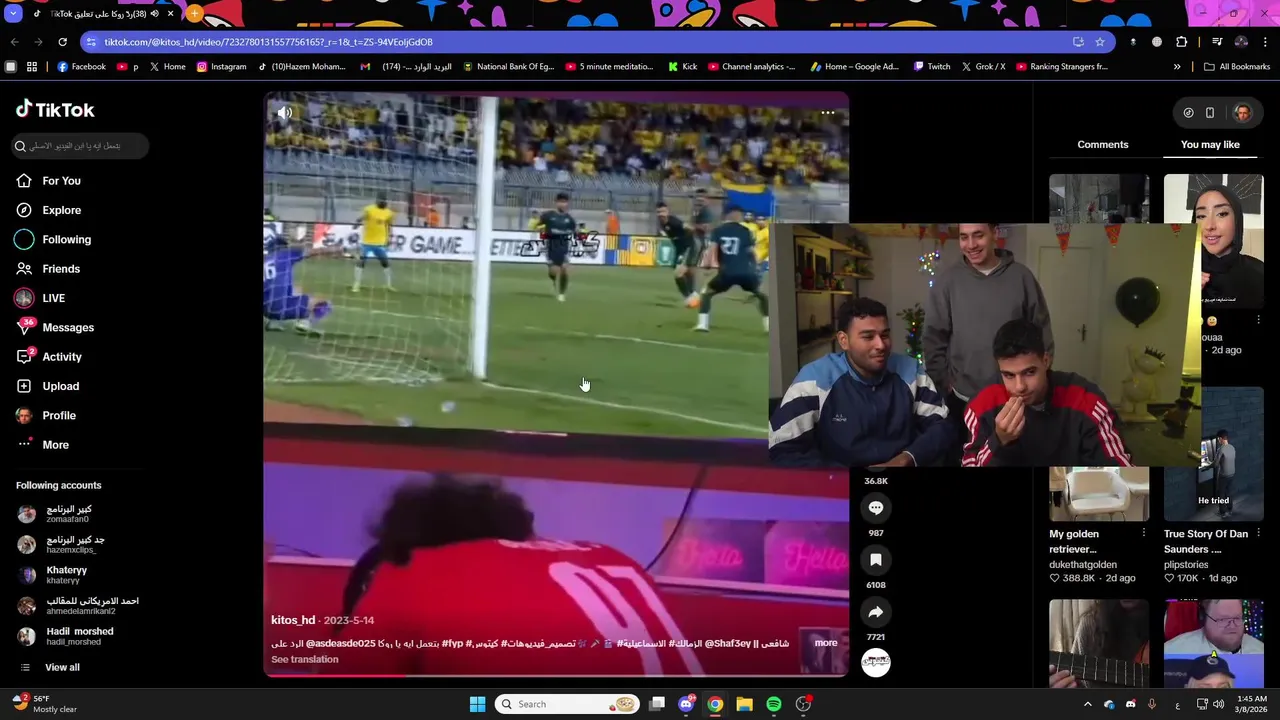Click the taskbar volume icon
1280x720 pixels.
(x=1218, y=704)
